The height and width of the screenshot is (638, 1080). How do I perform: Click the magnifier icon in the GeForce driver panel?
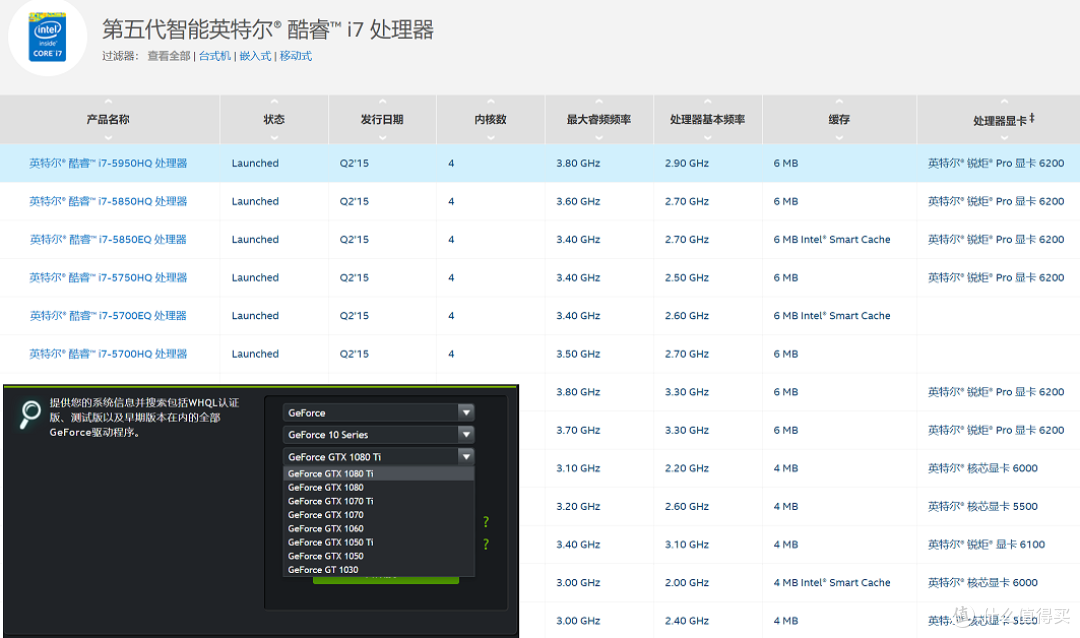click(29, 414)
